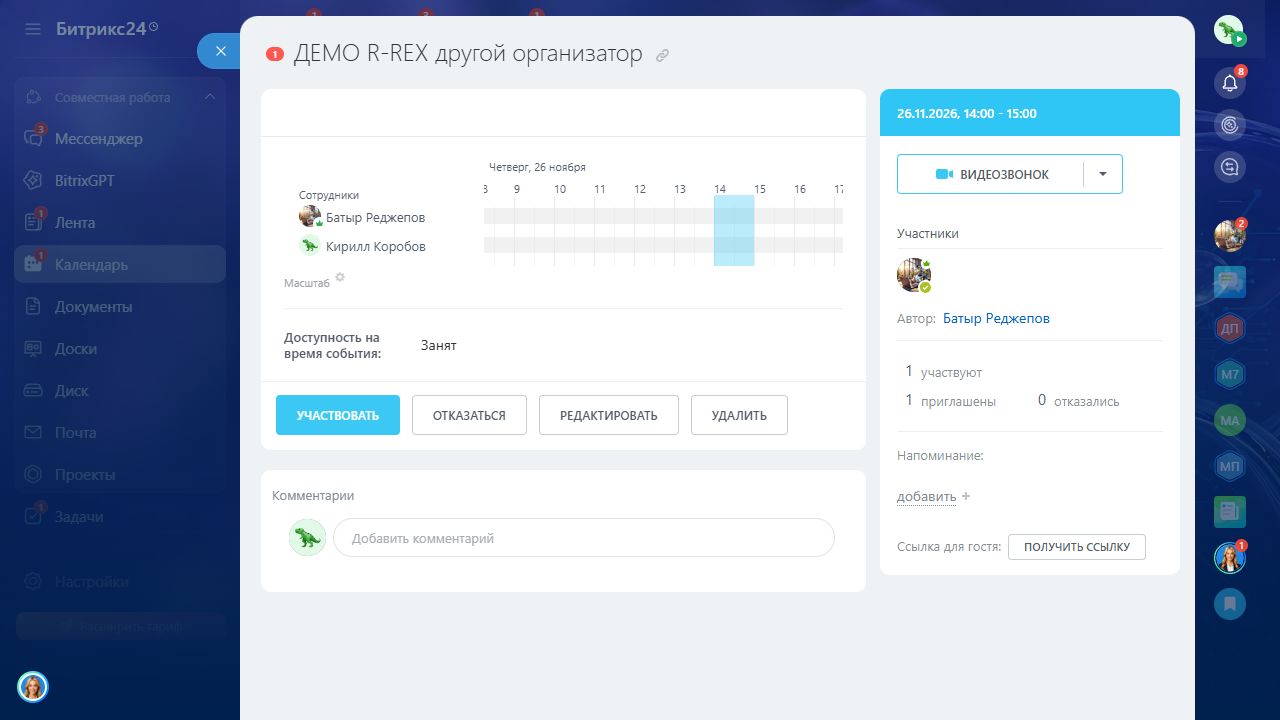The height and width of the screenshot is (720, 1280).
Task: Click the Масштаб gear icon
Action: tap(340, 277)
